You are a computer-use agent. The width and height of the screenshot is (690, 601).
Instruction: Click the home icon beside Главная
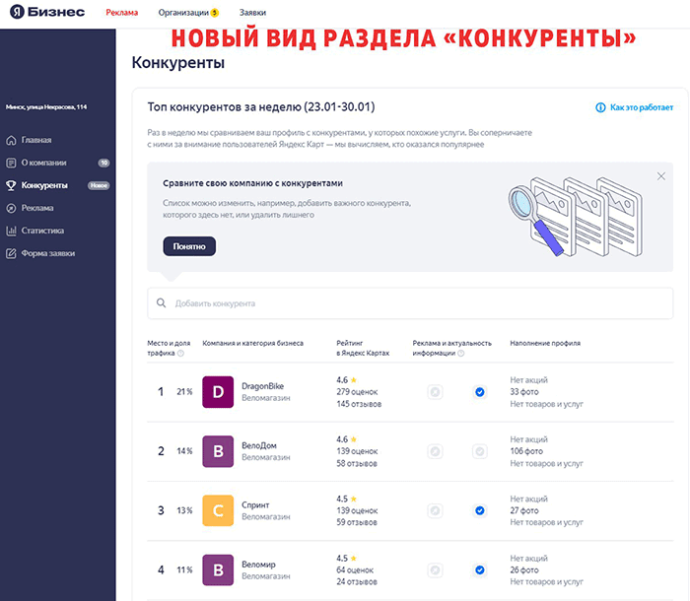[11, 140]
